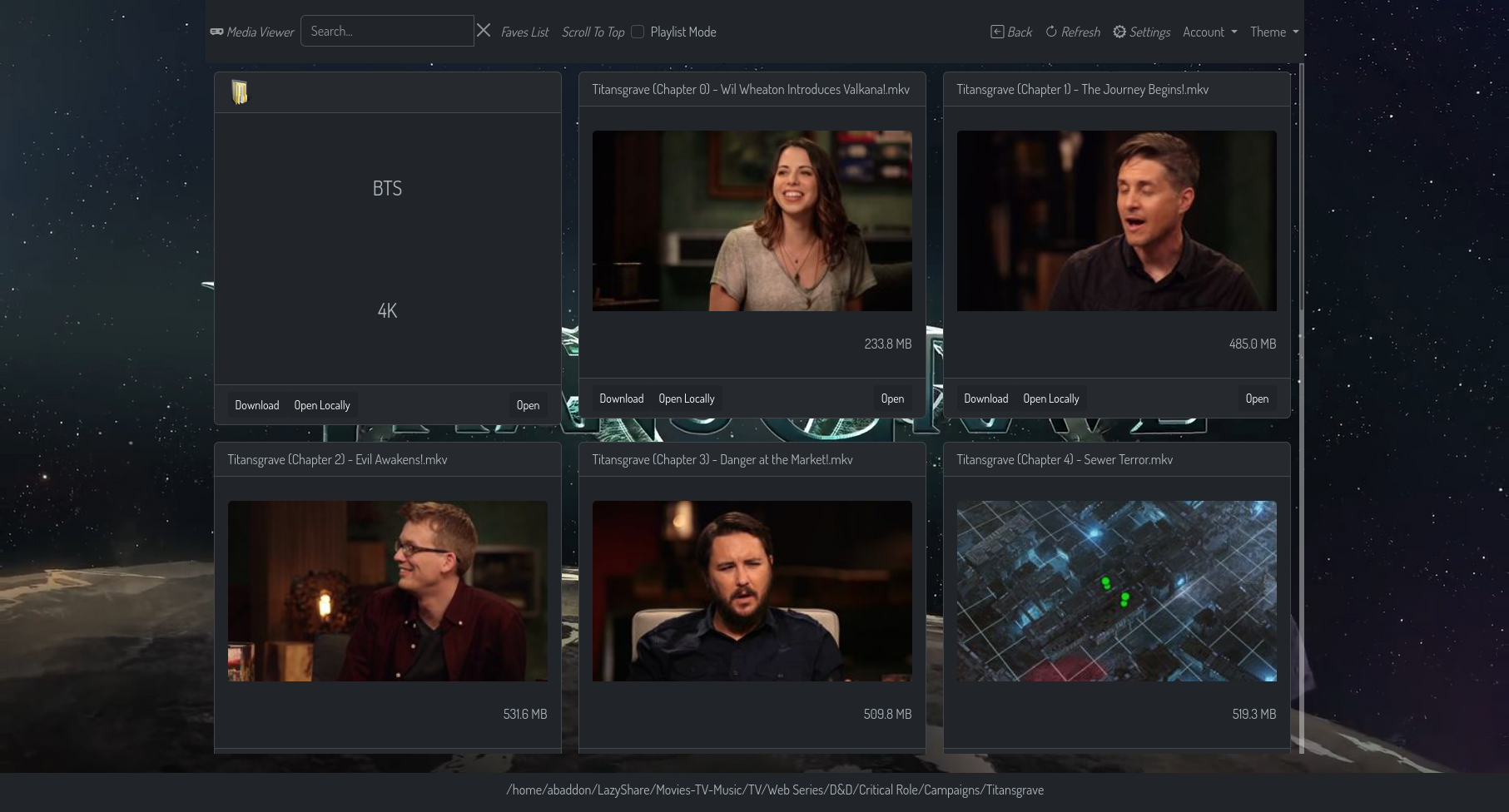The image size is (1509, 812).
Task: Click the current path in footer
Action: click(x=775, y=790)
